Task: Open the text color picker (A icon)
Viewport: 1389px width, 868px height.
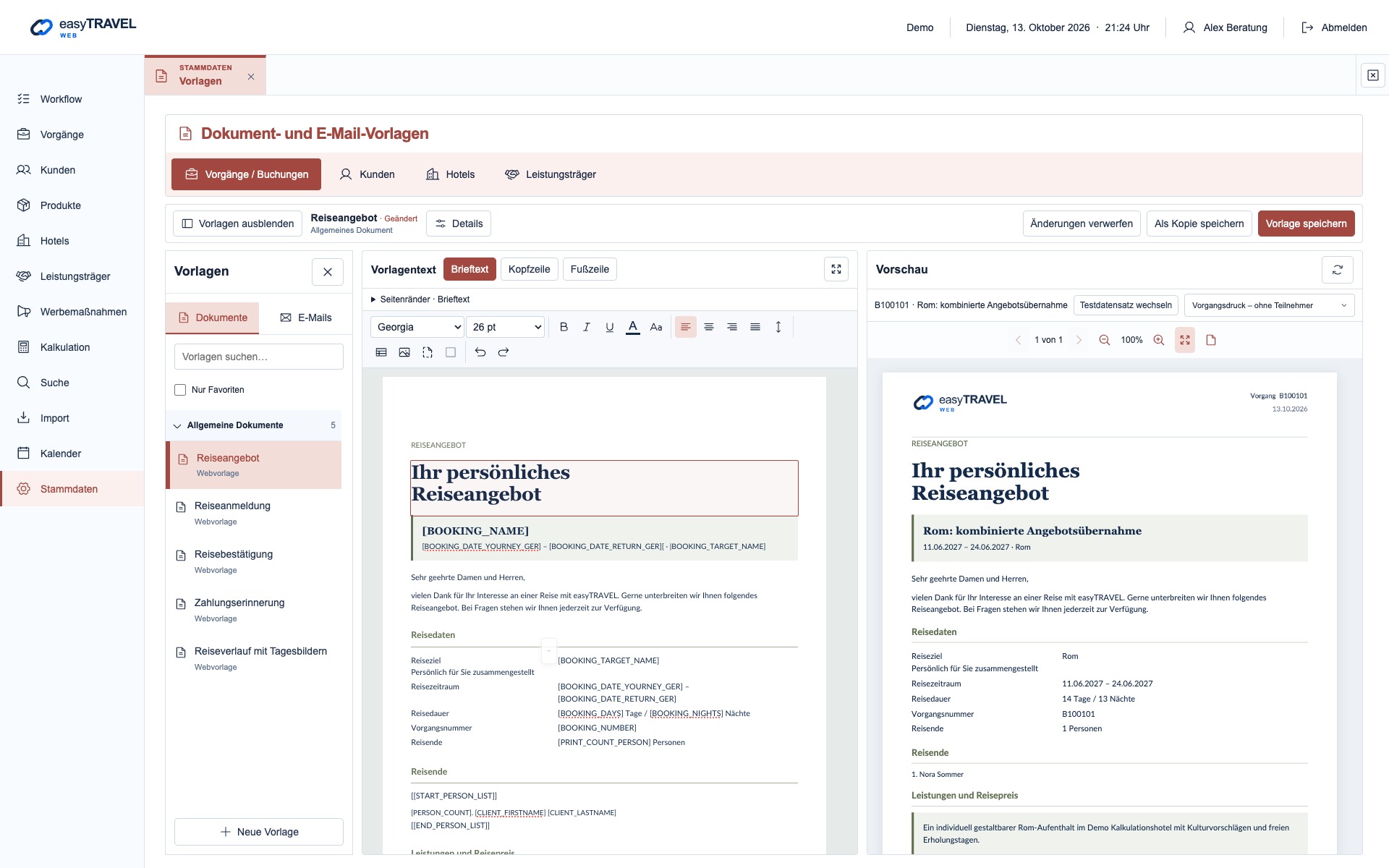Action: coord(633,327)
